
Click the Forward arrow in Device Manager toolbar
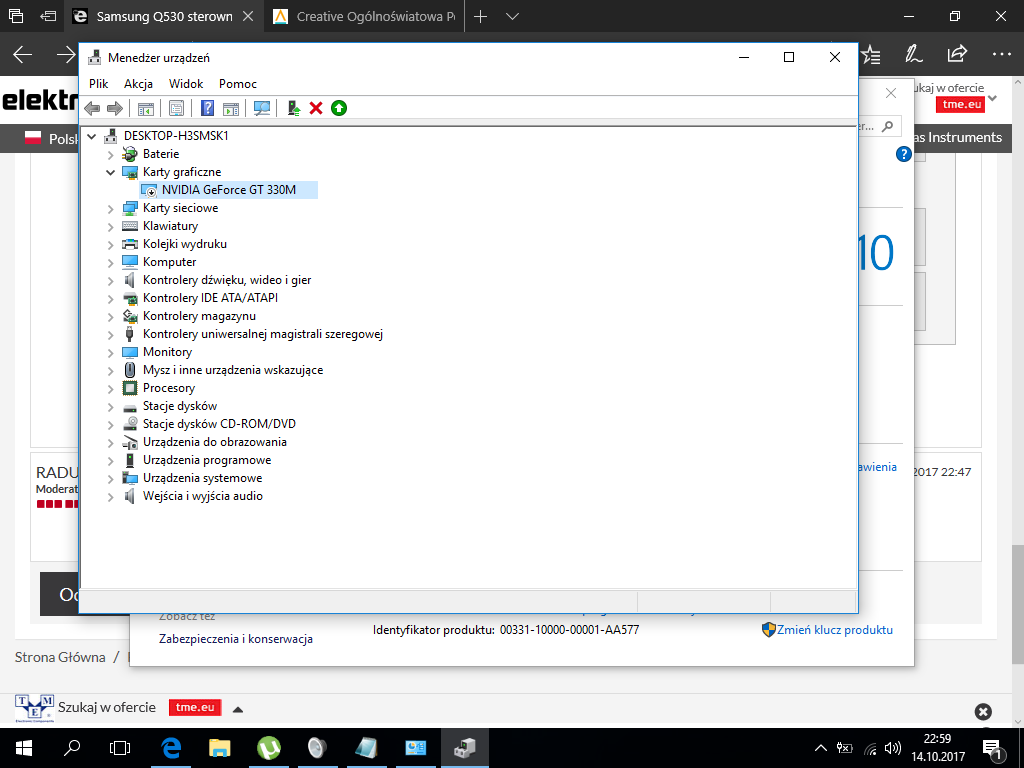115,108
